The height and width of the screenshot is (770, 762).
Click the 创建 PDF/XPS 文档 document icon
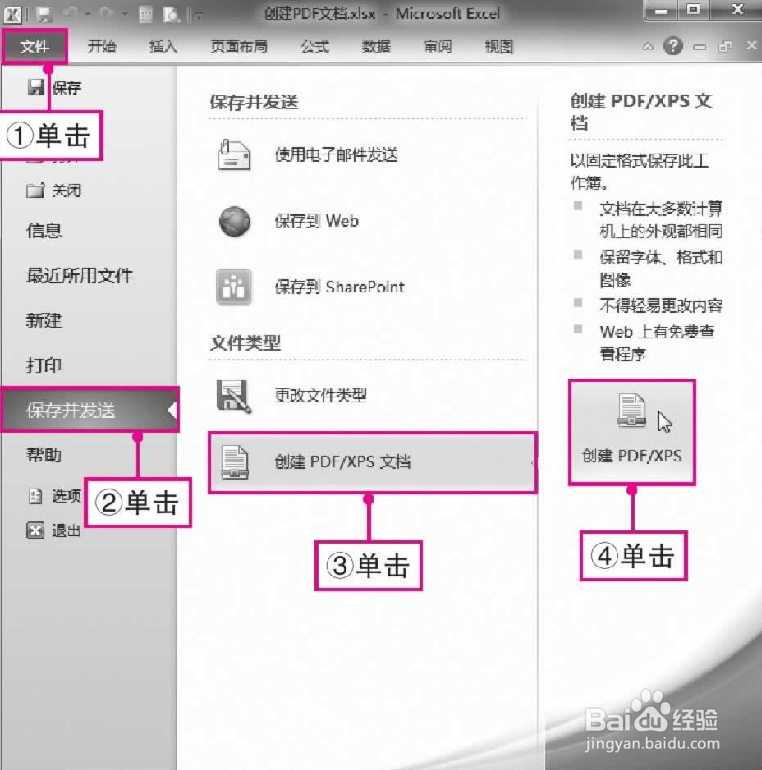235,463
